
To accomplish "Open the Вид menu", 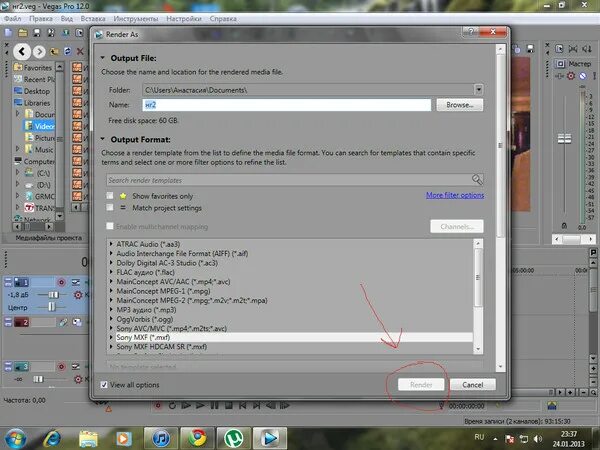I will (67, 19).
